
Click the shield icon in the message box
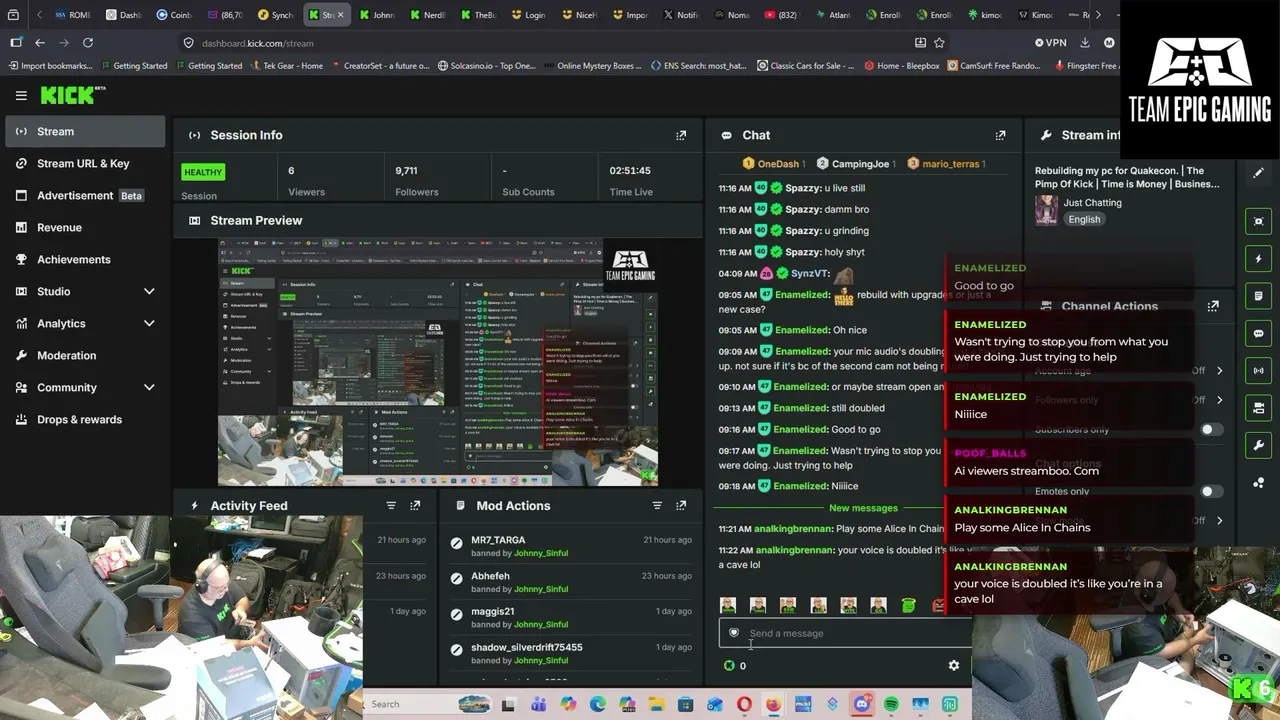point(734,633)
